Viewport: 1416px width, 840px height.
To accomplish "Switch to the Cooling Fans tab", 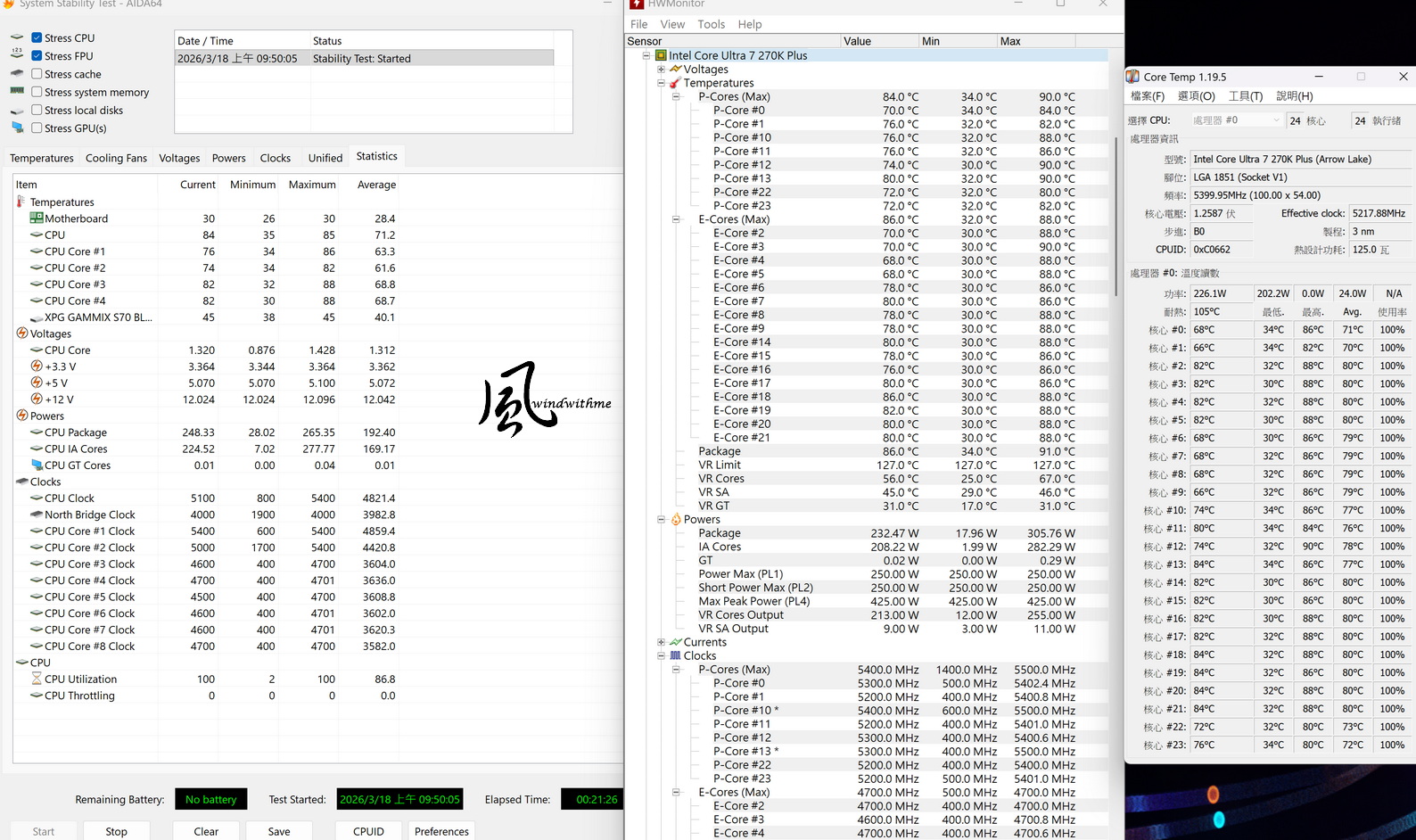I will coord(116,158).
